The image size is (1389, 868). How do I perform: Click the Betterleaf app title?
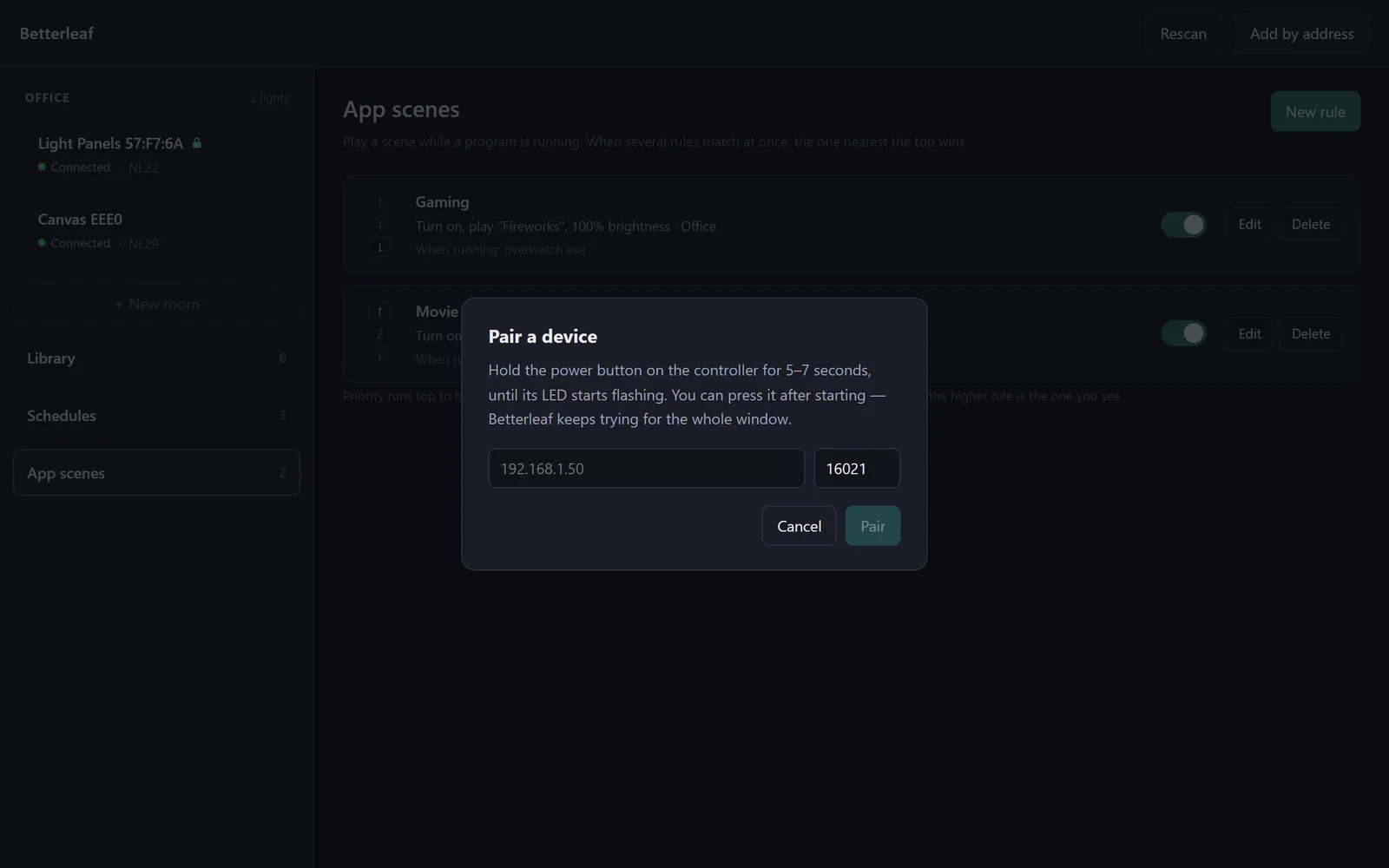tap(56, 33)
